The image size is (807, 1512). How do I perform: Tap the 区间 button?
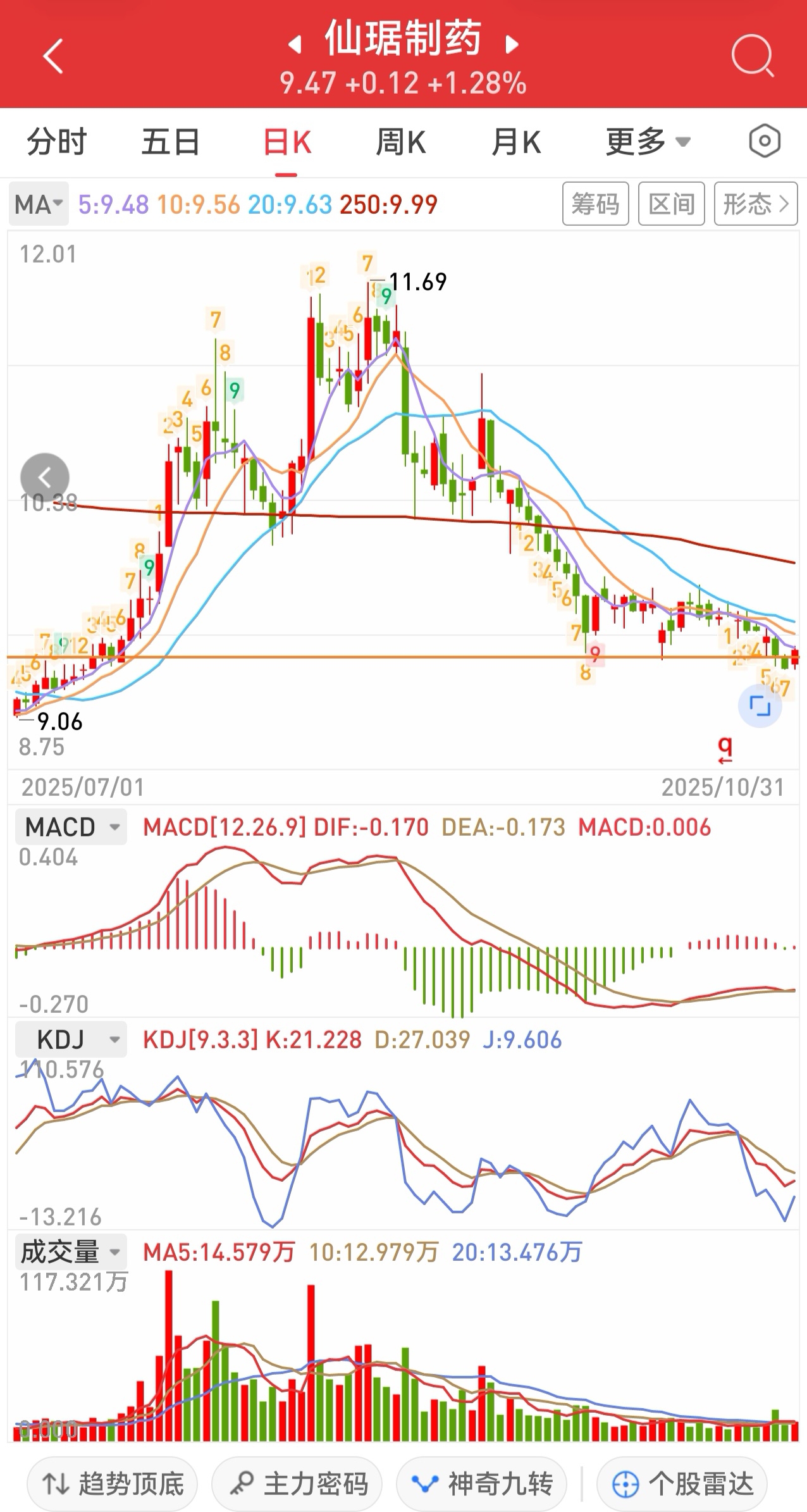coord(671,204)
